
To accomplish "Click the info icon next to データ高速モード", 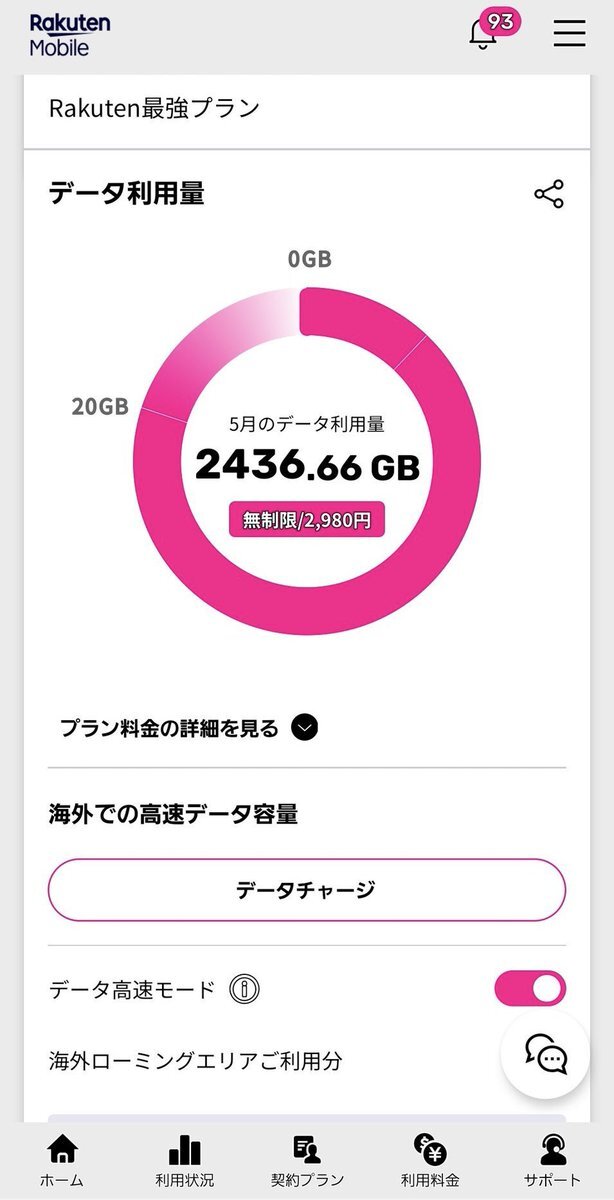I will pyautogui.click(x=244, y=990).
